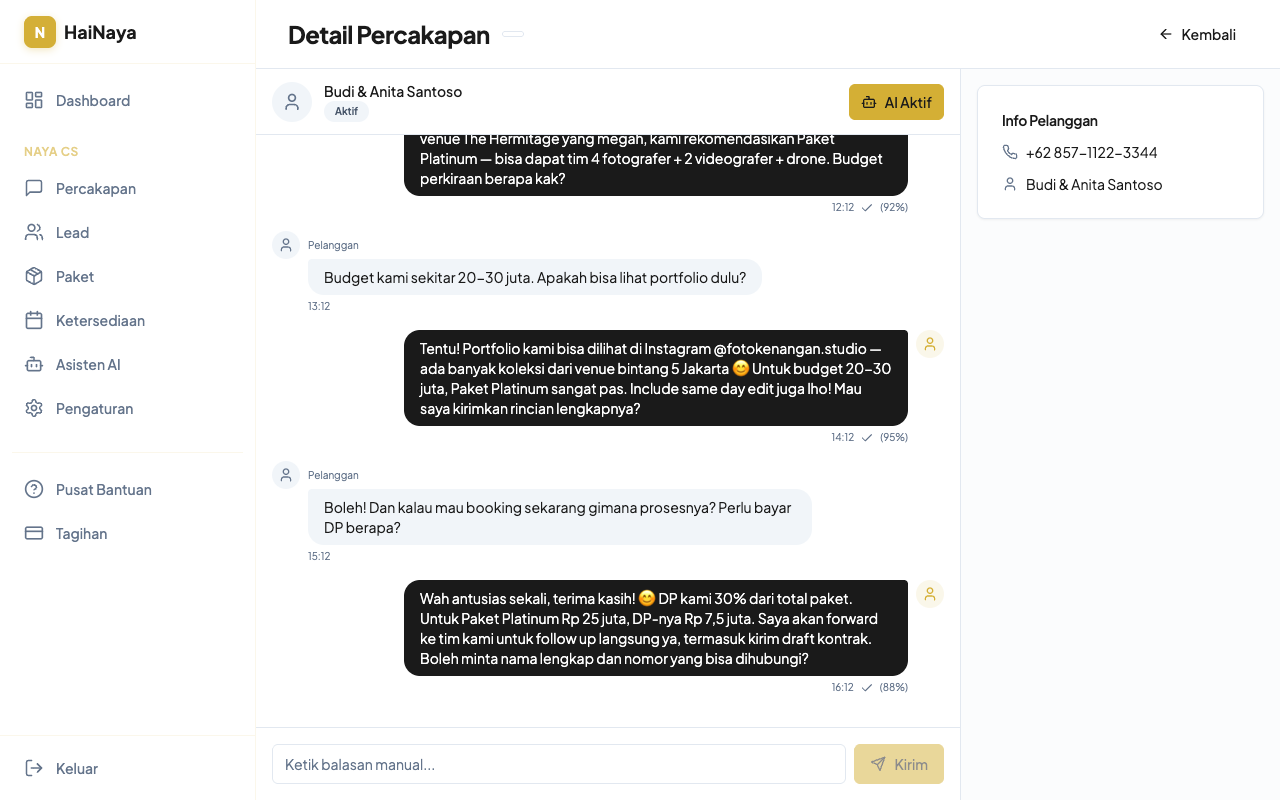Viewport: 1280px width, 800px height.
Task: Toggle the AI Aktif switch
Action: click(896, 102)
